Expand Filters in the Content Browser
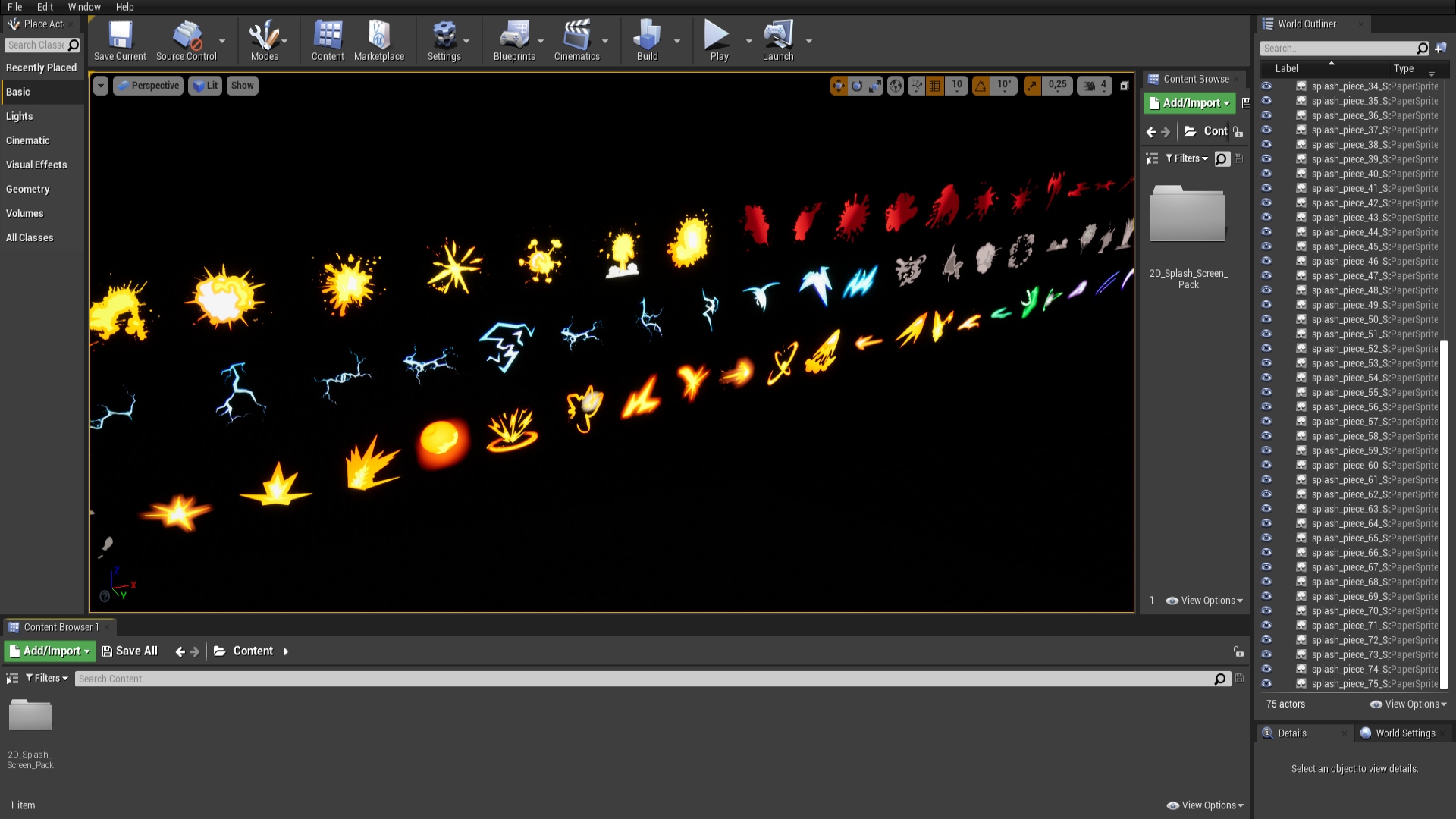Screen dimensions: 1456x819 click(45, 678)
